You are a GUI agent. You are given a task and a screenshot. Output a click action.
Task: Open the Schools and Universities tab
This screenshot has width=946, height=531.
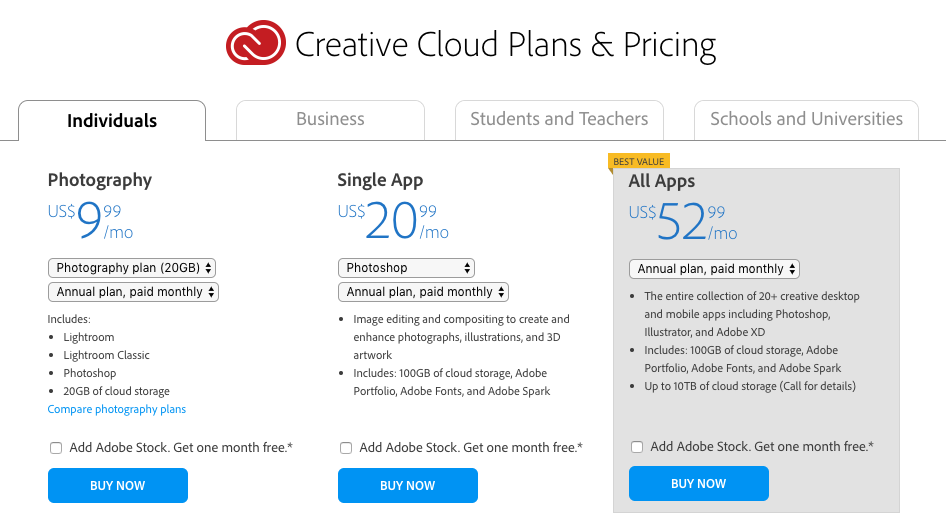[806, 119]
